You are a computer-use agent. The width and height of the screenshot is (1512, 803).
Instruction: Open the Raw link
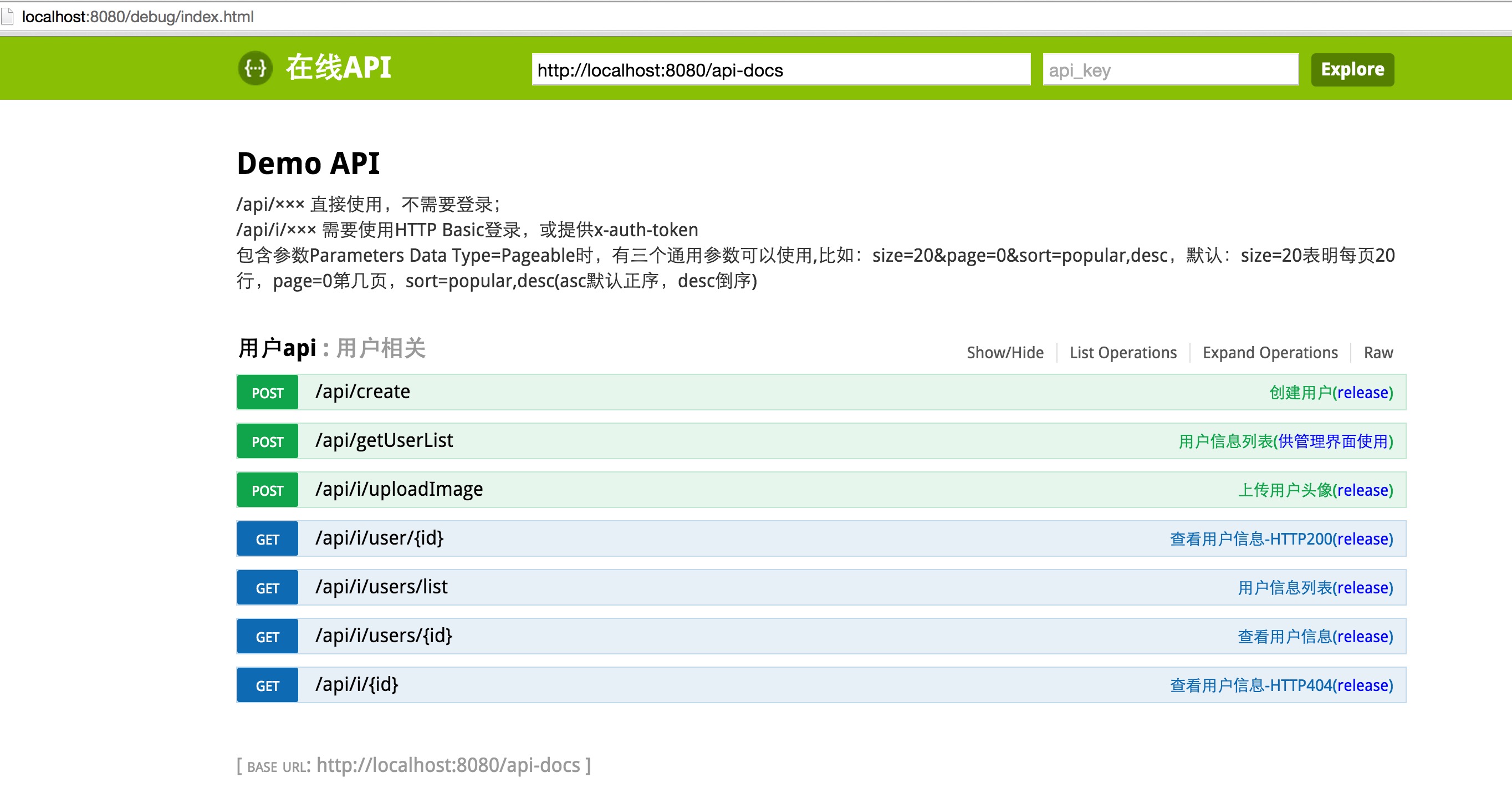(x=1378, y=353)
